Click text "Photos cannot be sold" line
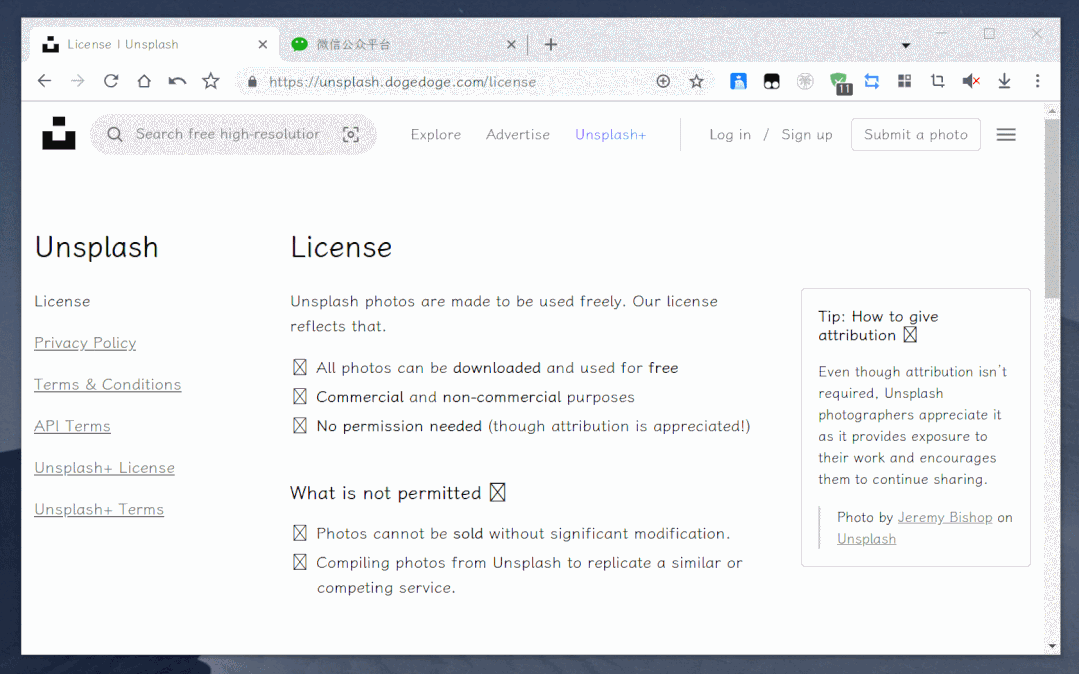This screenshot has width=1079, height=674. coord(523,534)
